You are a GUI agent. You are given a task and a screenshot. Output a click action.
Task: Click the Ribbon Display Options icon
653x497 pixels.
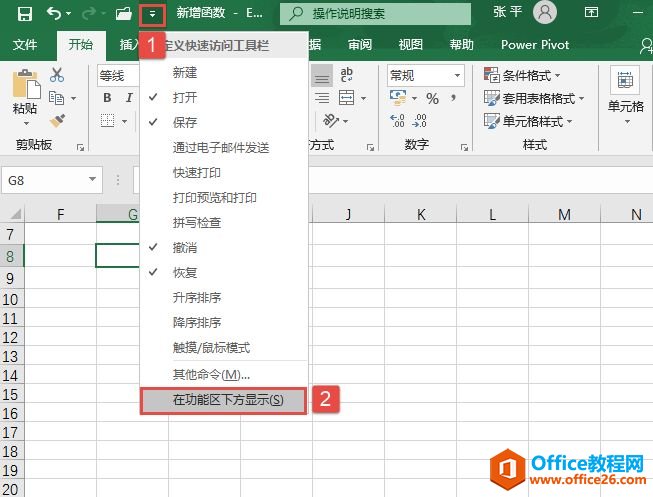pyautogui.click(x=591, y=12)
